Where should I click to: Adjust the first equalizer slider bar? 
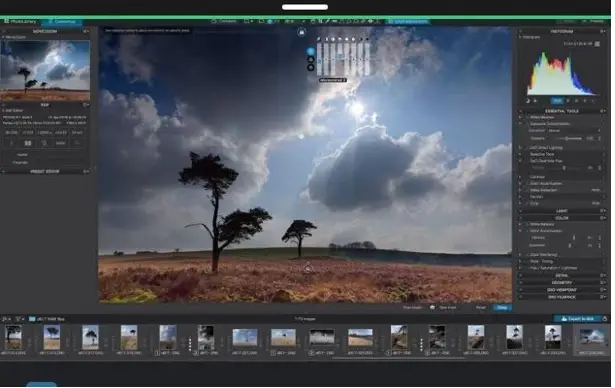pos(319,59)
